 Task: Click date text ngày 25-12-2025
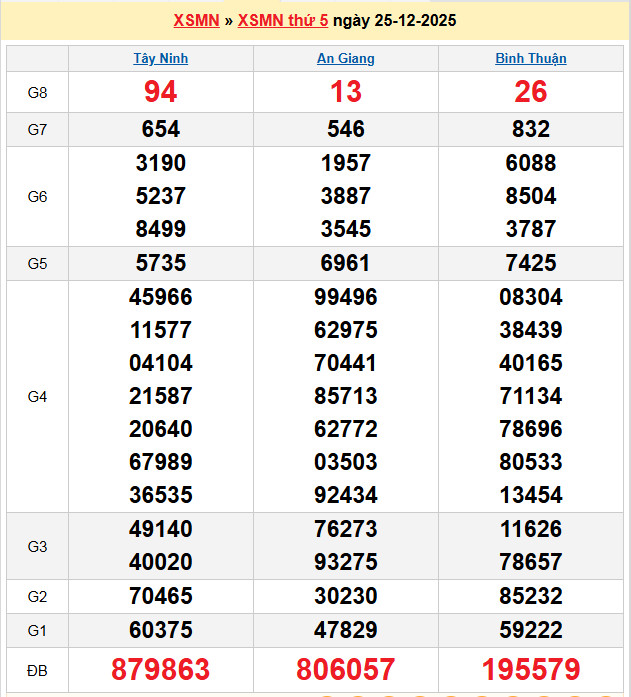coord(394,20)
